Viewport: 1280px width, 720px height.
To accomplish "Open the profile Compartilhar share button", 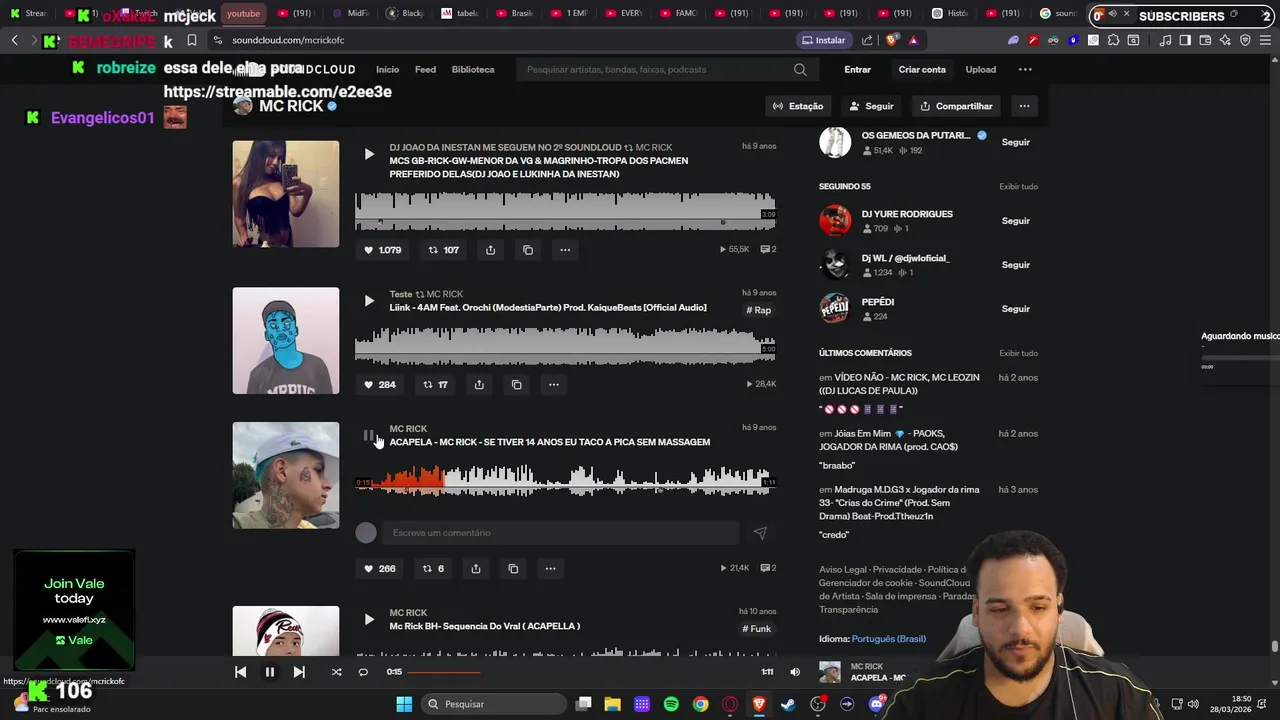I will coord(957,106).
